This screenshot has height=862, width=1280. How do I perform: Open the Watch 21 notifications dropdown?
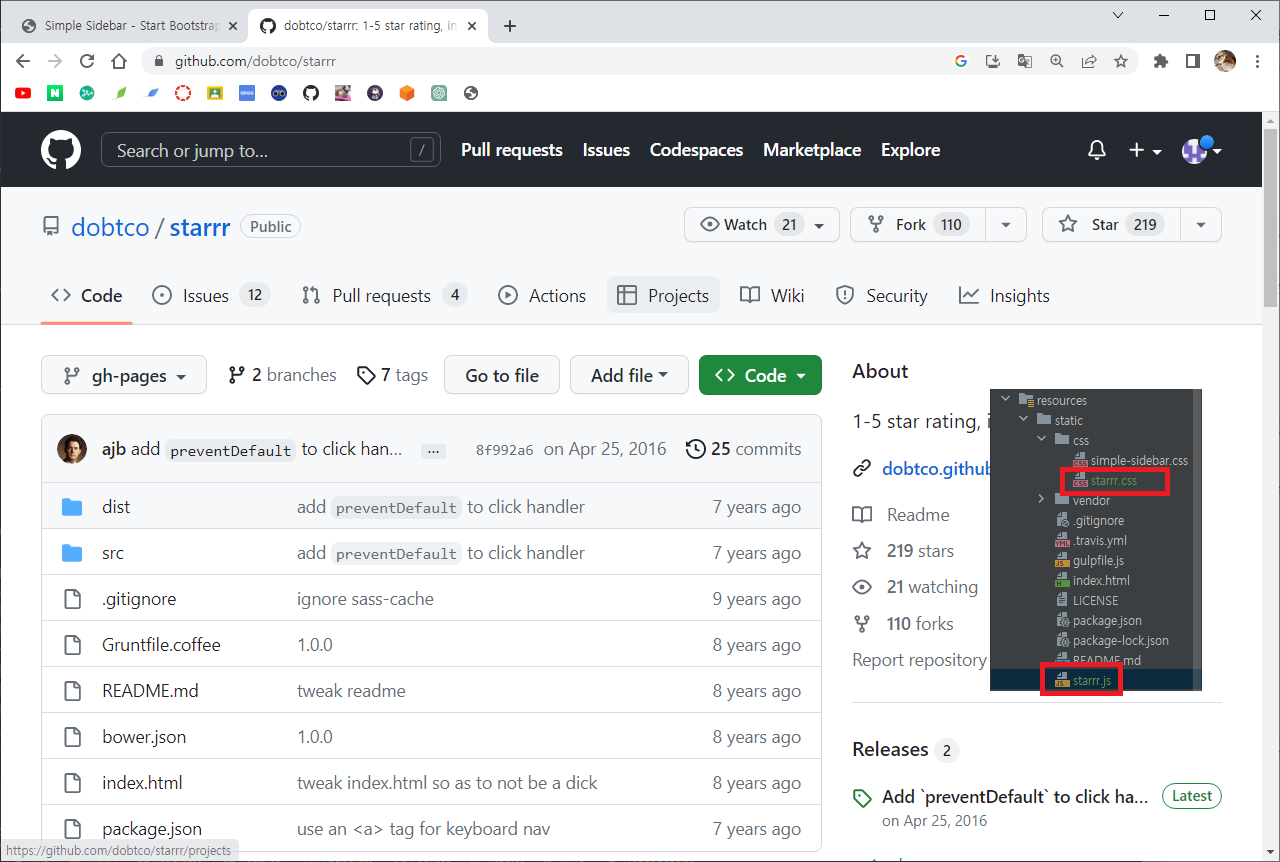pos(761,225)
